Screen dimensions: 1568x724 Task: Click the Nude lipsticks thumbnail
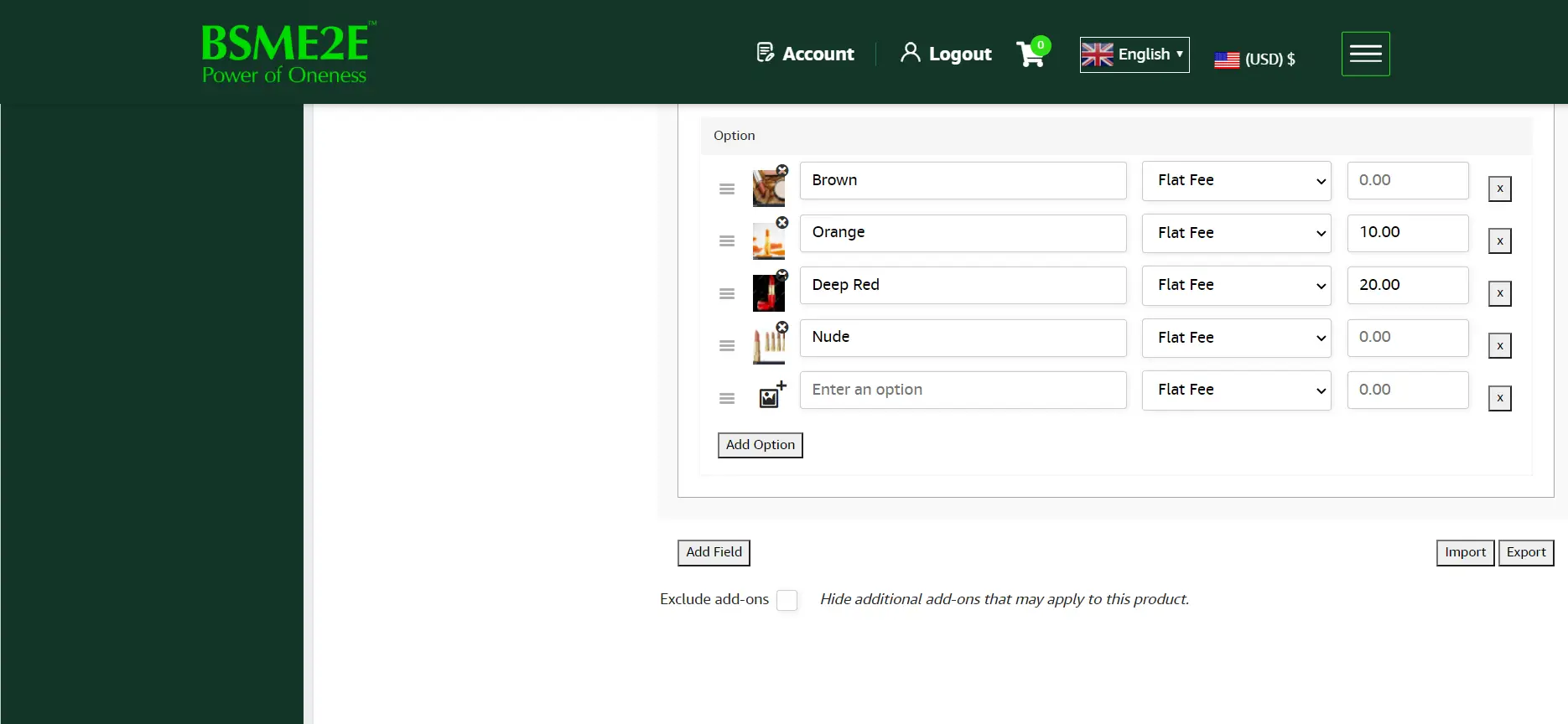tap(768, 346)
